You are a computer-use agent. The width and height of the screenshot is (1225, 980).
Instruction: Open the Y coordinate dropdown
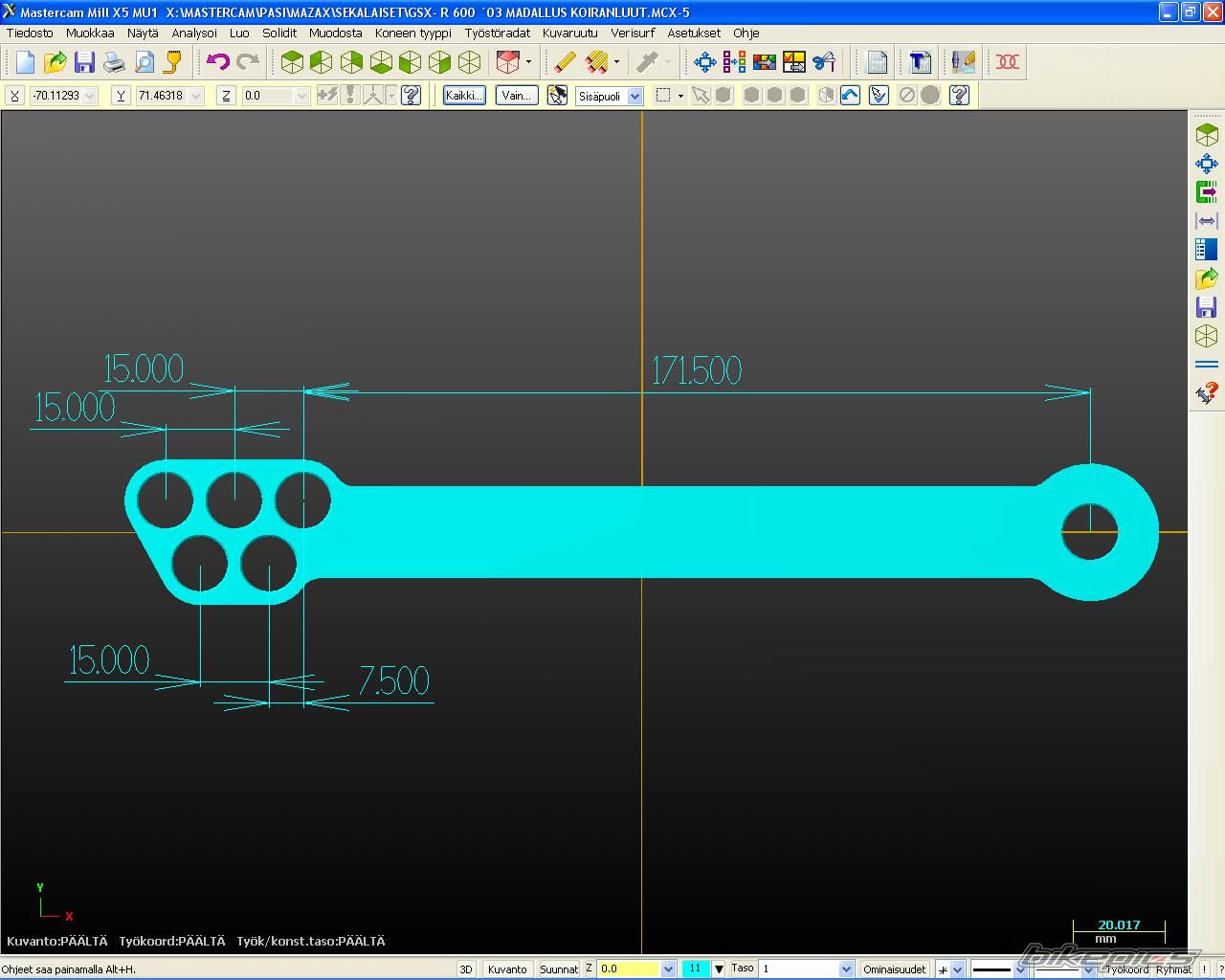click(x=196, y=96)
